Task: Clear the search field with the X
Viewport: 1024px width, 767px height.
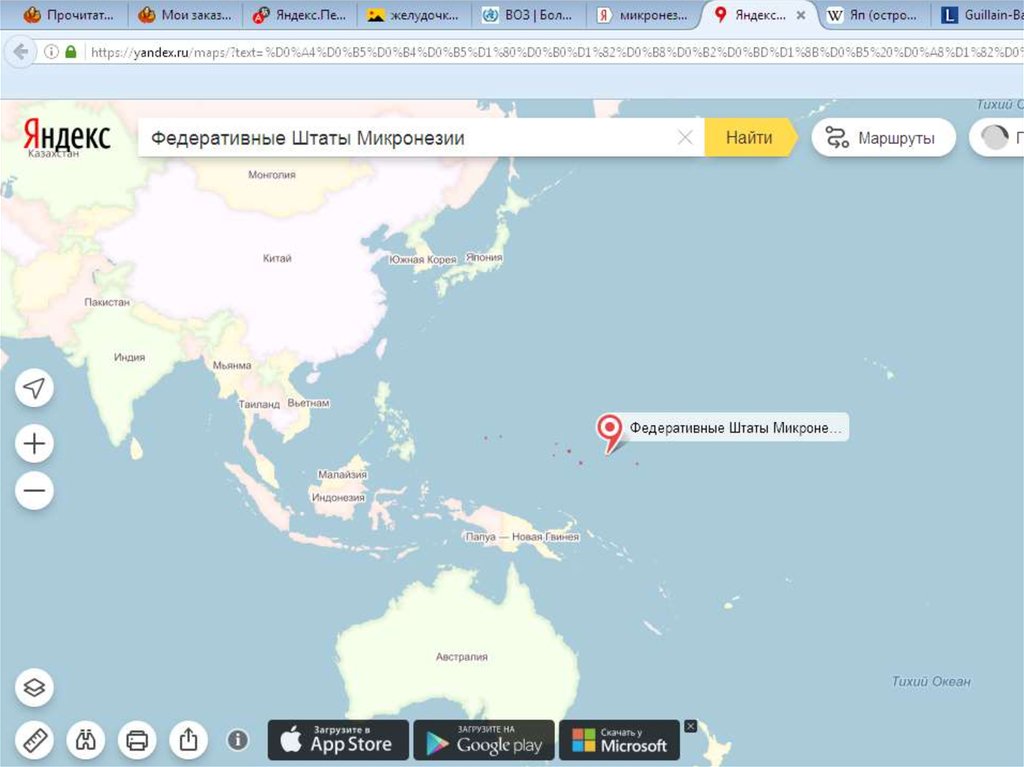Action: tap(685, 138)
